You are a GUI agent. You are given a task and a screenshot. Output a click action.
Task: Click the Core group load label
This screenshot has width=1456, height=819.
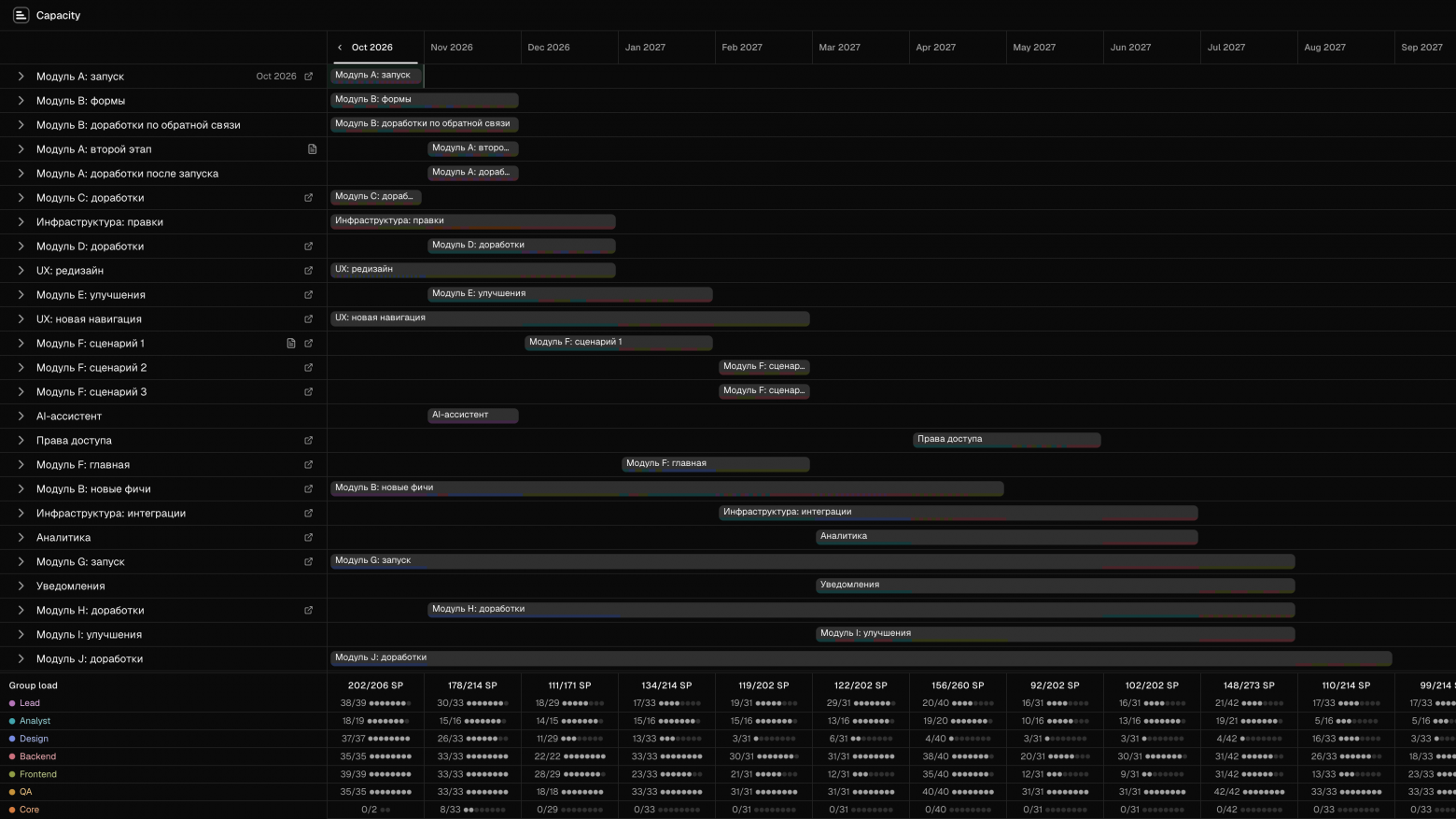pyautogui.click(x=29, y=810)
